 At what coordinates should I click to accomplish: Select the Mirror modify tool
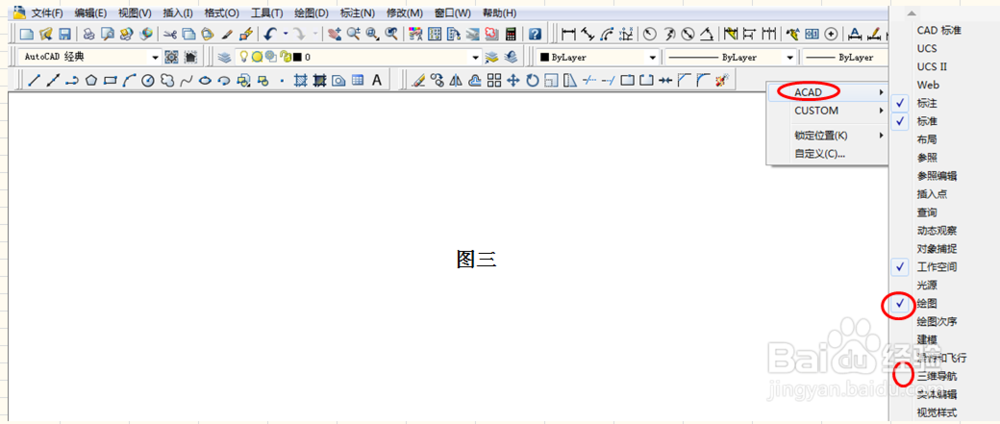point(456,80)
